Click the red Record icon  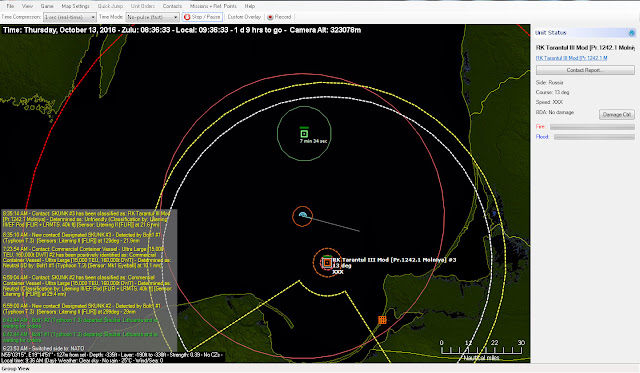click(270, 17)
